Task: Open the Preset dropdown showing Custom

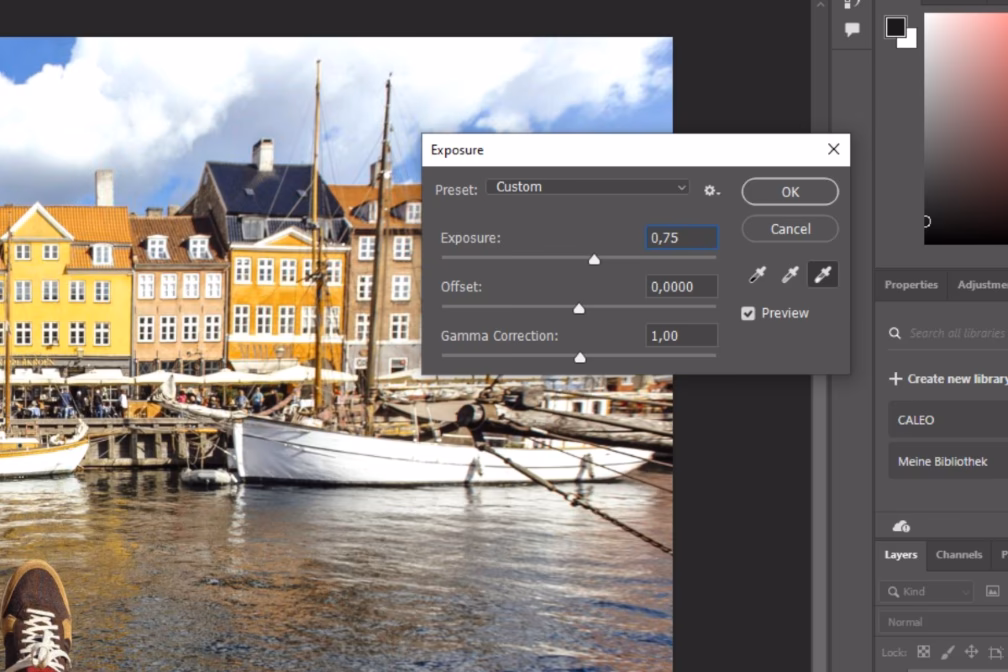Action: 588,187
